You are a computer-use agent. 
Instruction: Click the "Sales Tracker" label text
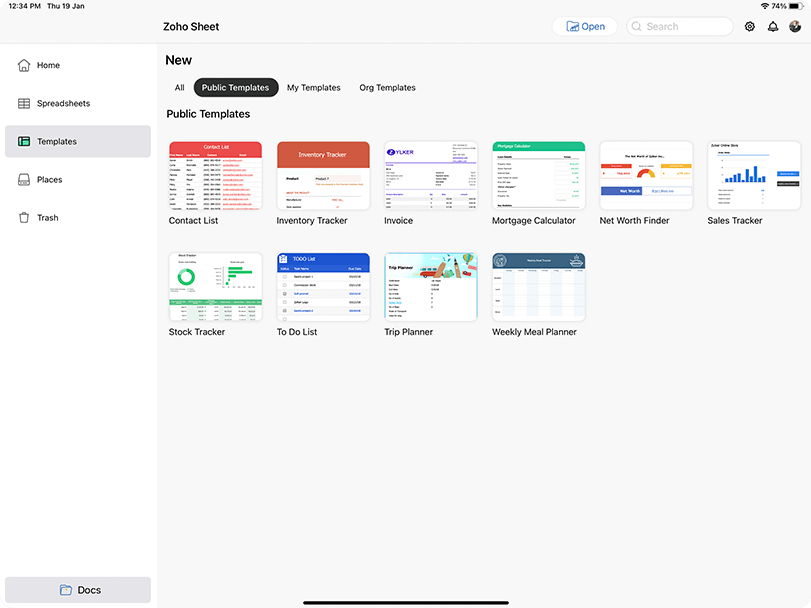[x=734, y=220]
